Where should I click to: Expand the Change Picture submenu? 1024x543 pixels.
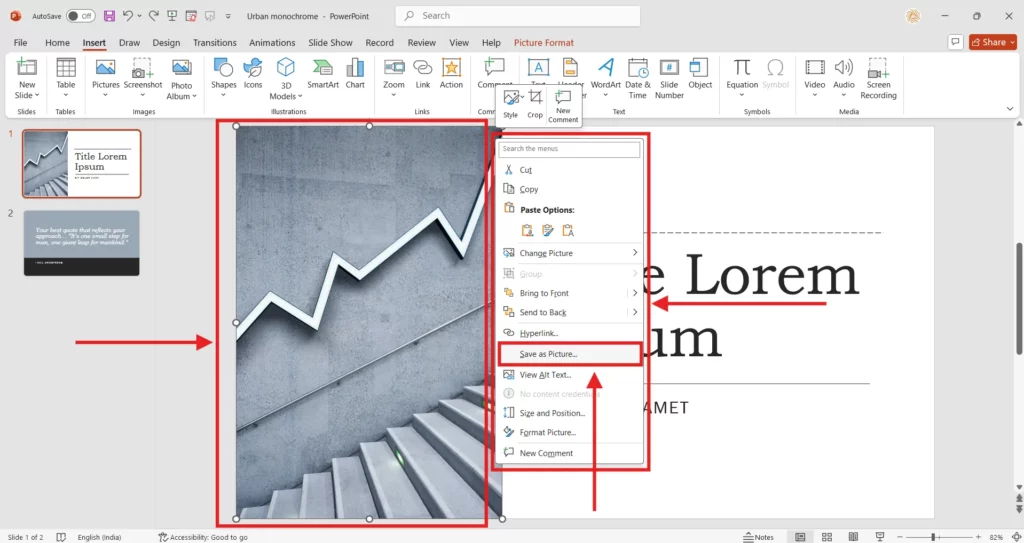click(x=634, y=253)
